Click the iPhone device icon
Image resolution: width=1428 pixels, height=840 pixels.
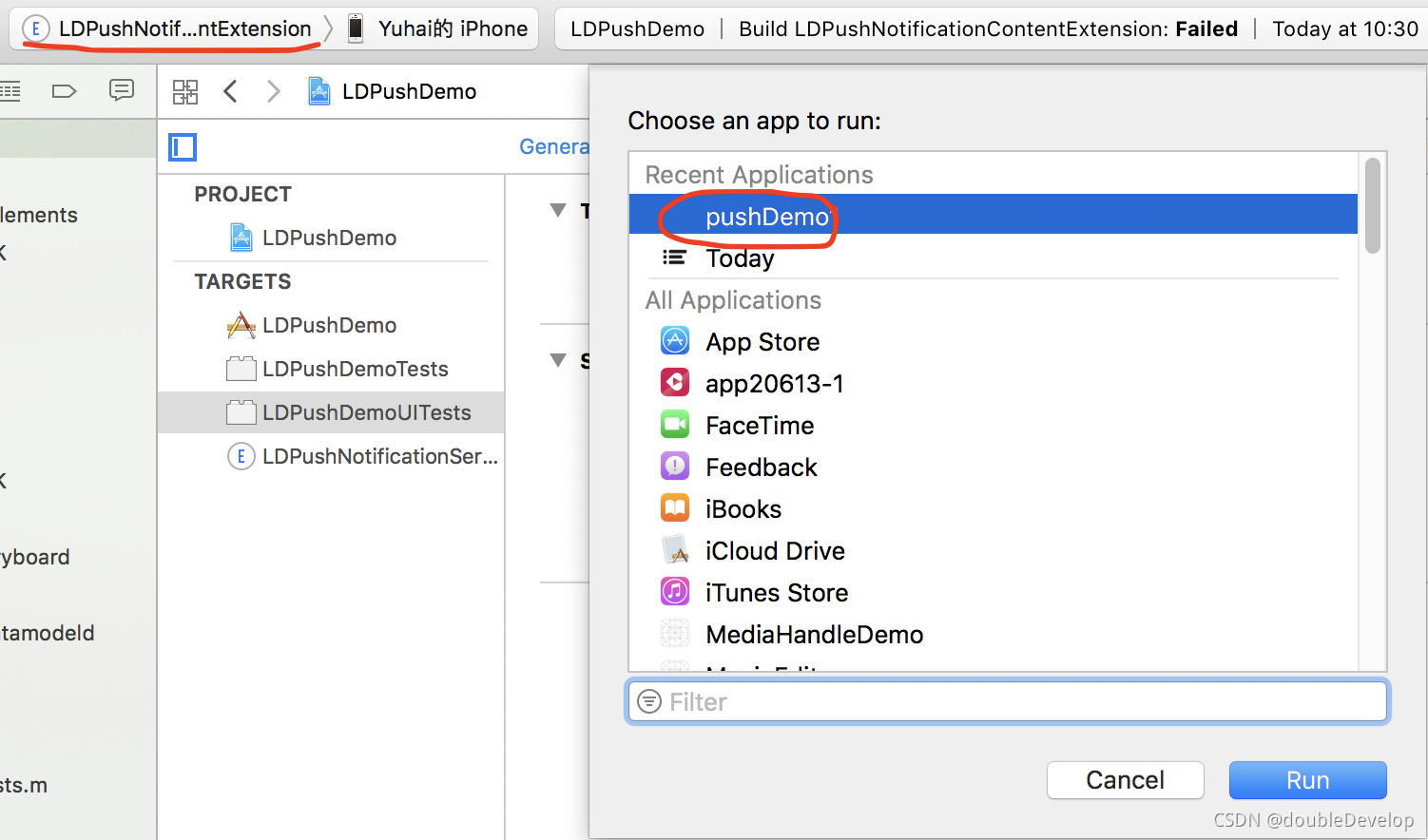[x=356, y=29]
